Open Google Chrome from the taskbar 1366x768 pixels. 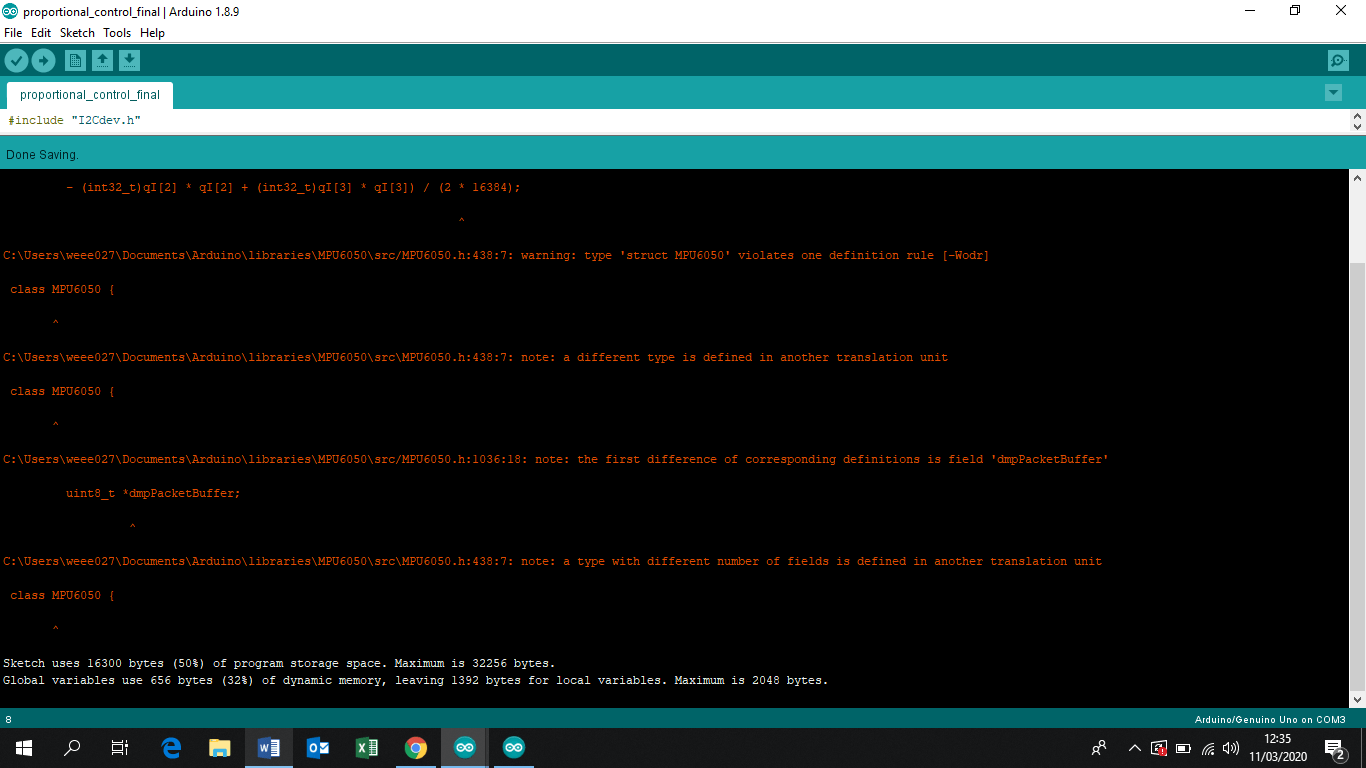click(x=416, y=748)
